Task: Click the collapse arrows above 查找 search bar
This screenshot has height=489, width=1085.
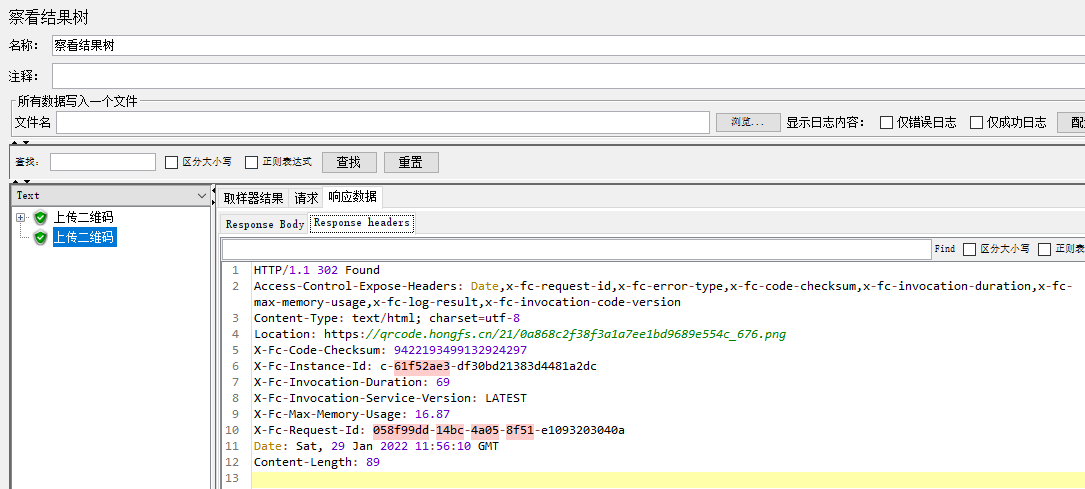Action: click(x=21, y=143)
